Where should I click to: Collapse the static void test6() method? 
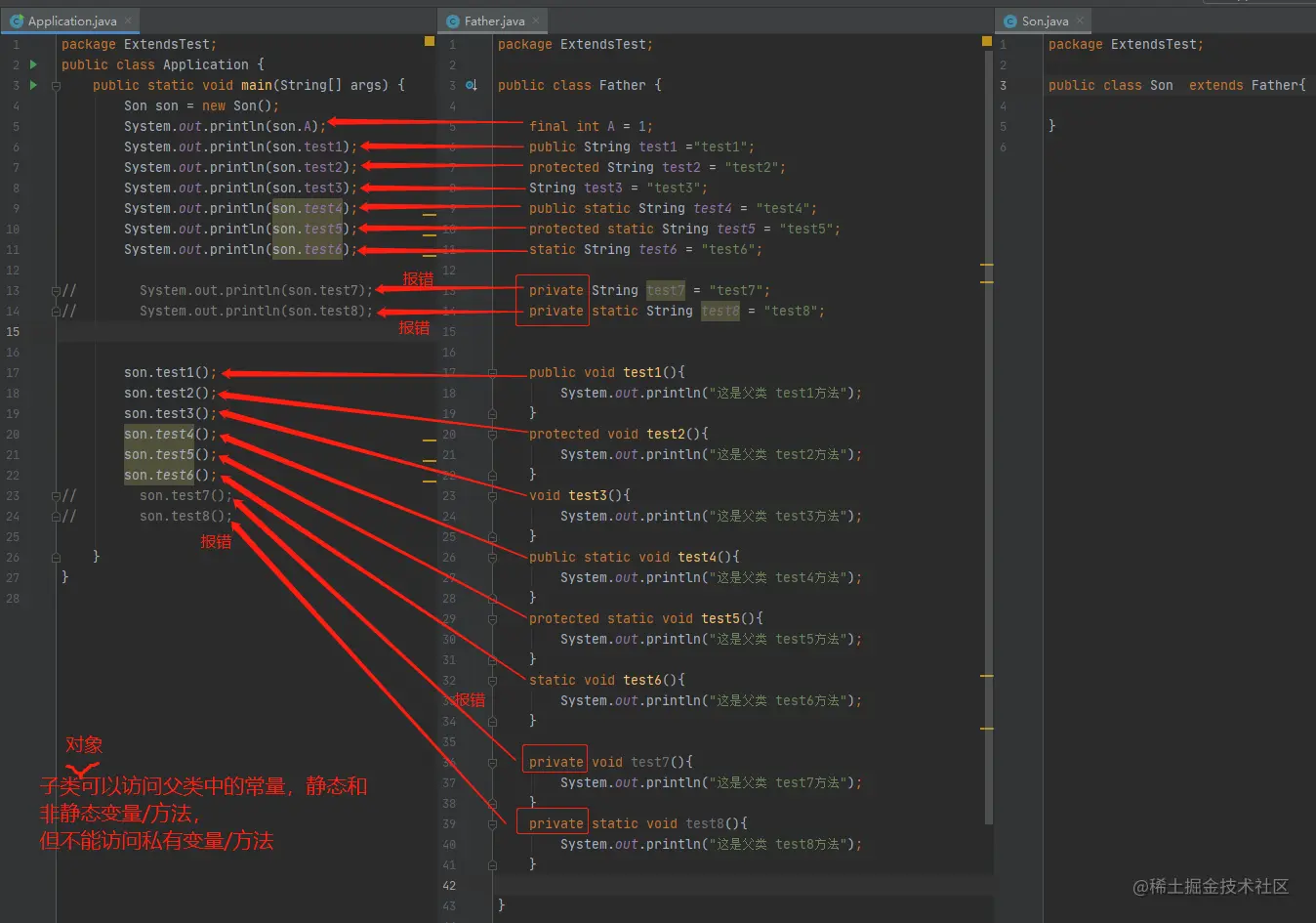pyautogui.click(x=493, y=680)
